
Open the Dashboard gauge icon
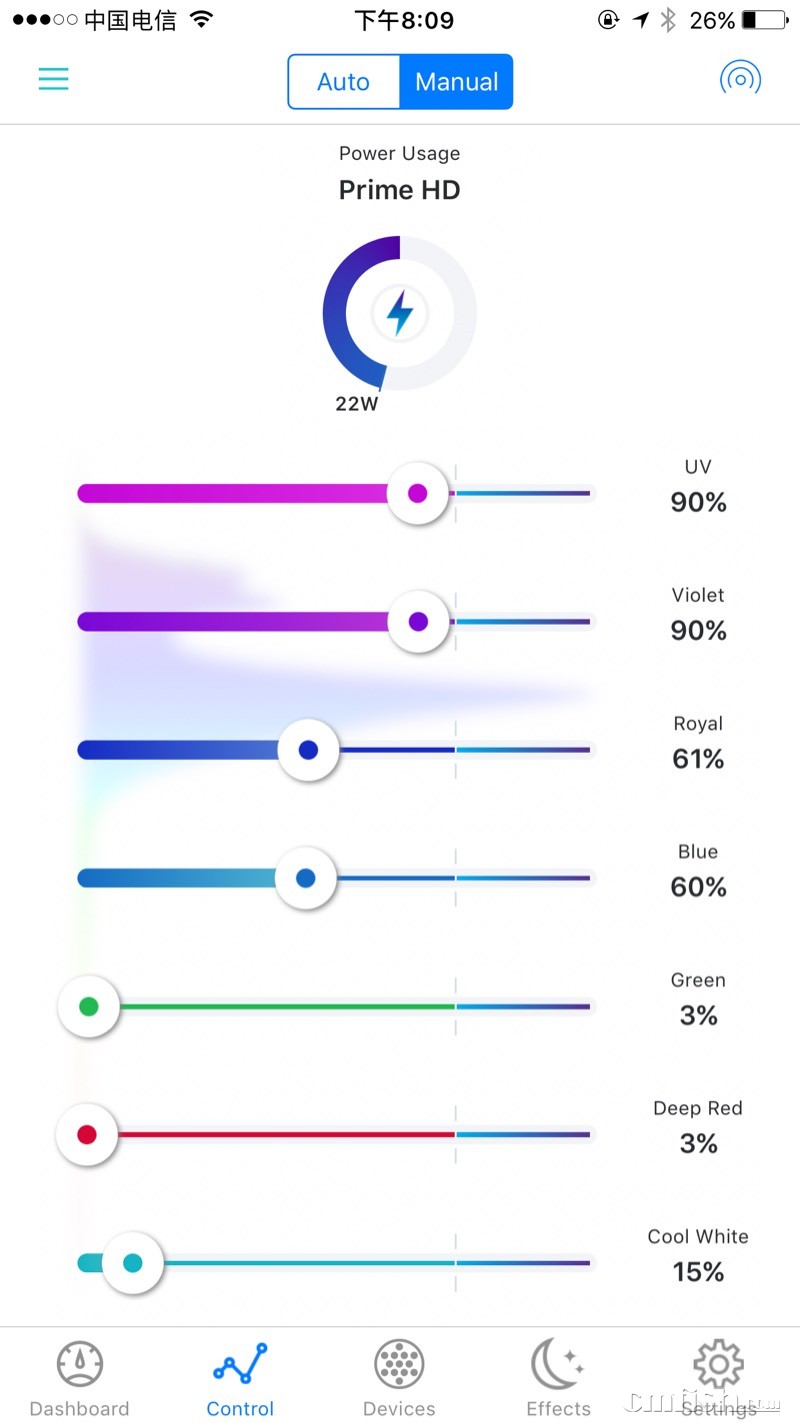click(80, 1365)
